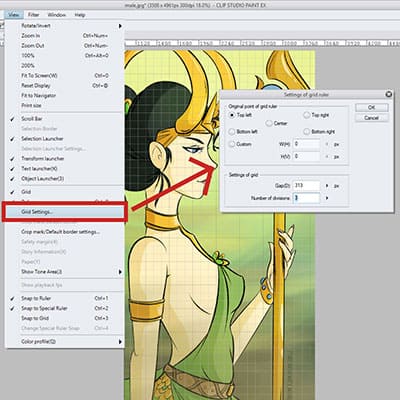Image resolution: width=400 pixels, height=400 pixels.
Task: Expand the Number of divisions arrow
Action: (327, 198)
